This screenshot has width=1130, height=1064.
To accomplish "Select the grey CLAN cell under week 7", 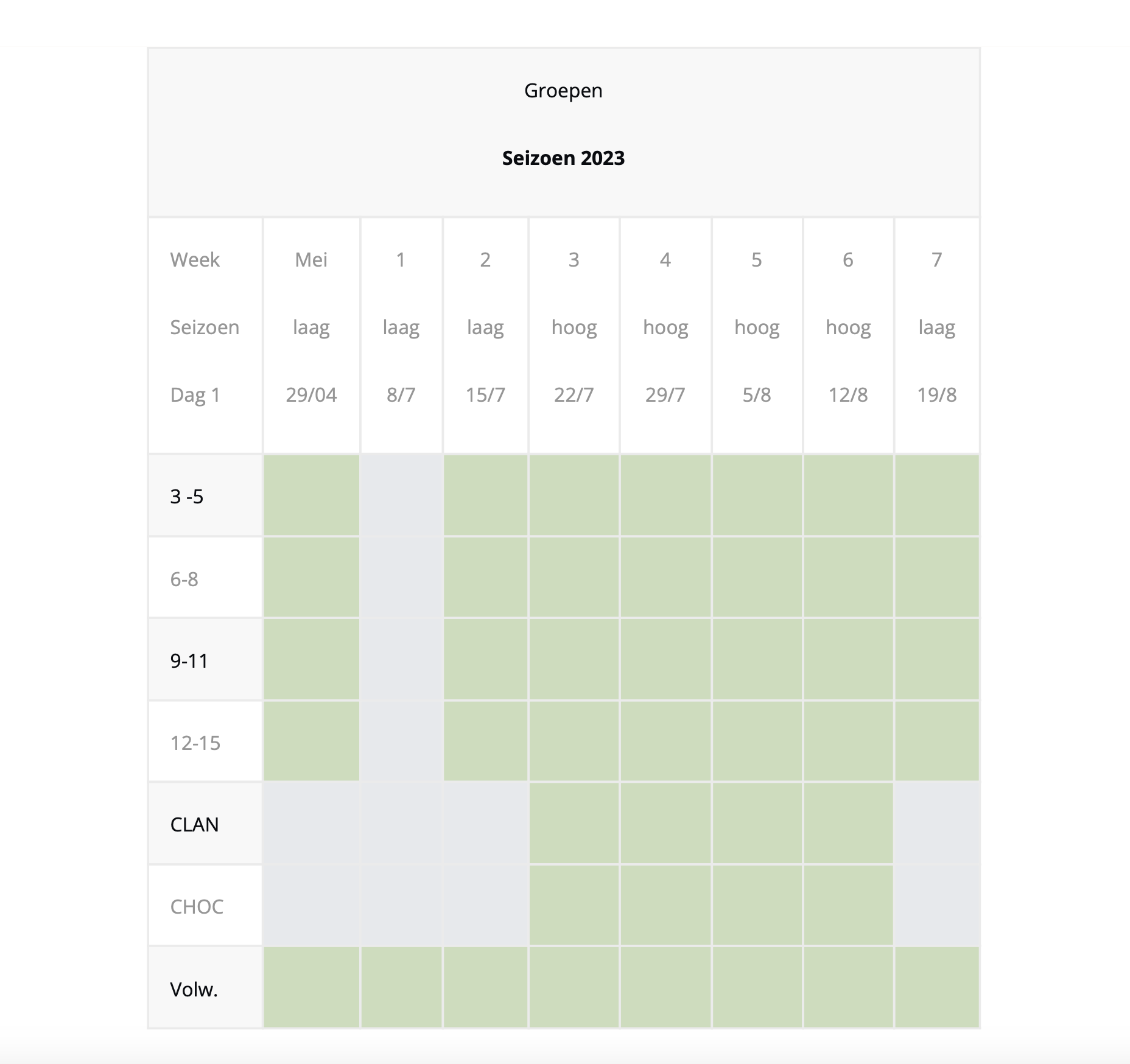I will pos(937,823).
